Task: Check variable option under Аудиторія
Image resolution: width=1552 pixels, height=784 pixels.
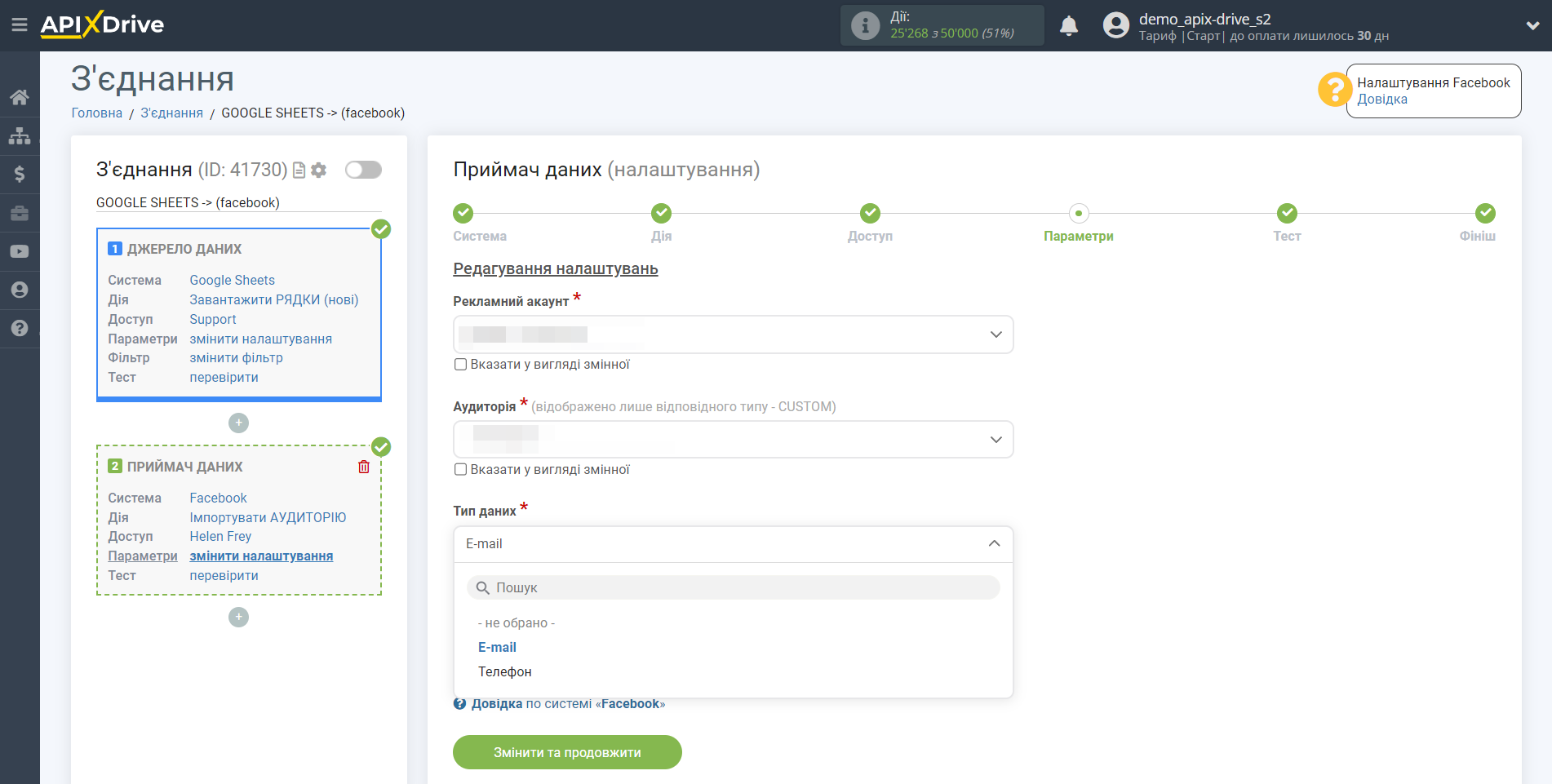Action: [x=461, y=470]
